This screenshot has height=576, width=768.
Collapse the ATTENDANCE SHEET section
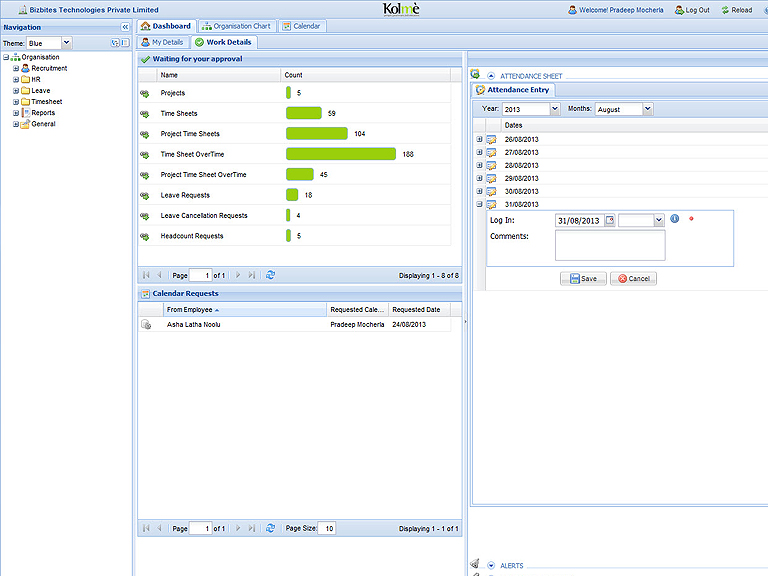[490, 76]
